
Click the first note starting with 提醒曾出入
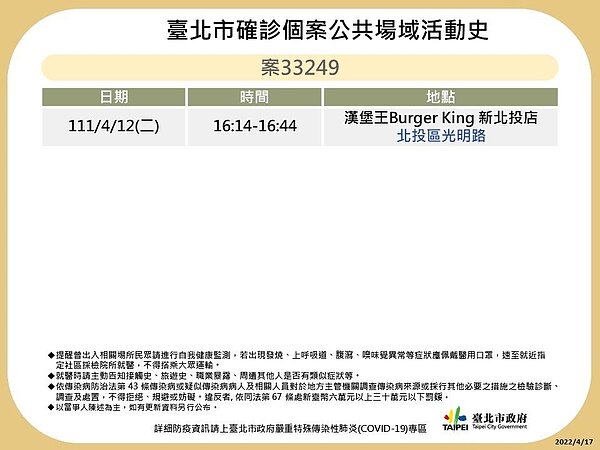(297, 360)
